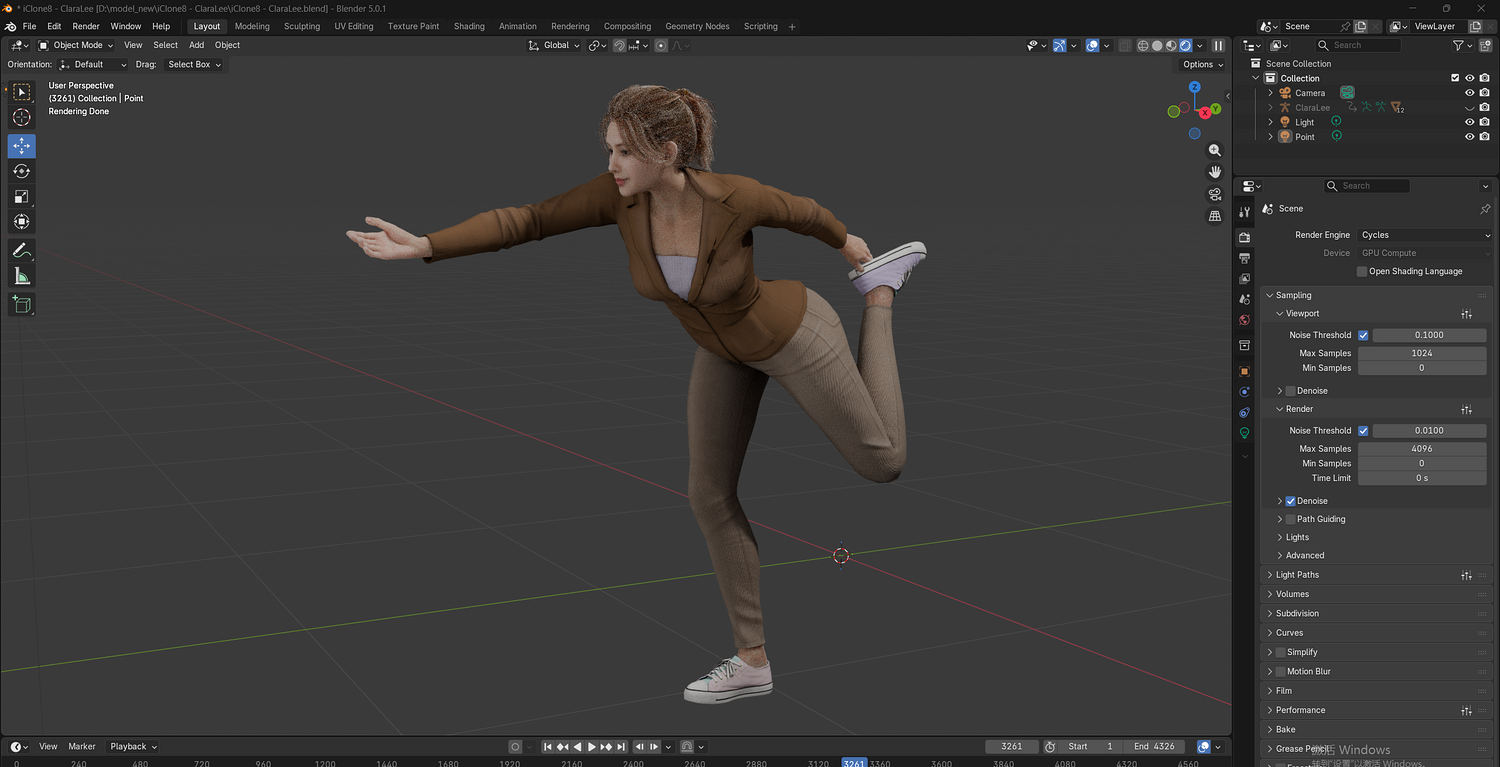Open the World properties tab
The width and height of the screenshot is (1500, 767).
tap(1245, 320)
